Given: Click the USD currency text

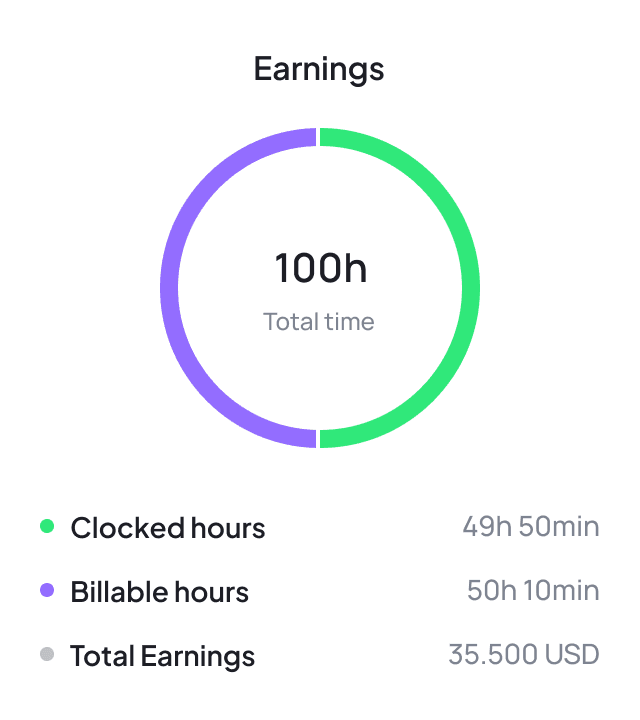Looking at the screenshot, I should (572, 656).
